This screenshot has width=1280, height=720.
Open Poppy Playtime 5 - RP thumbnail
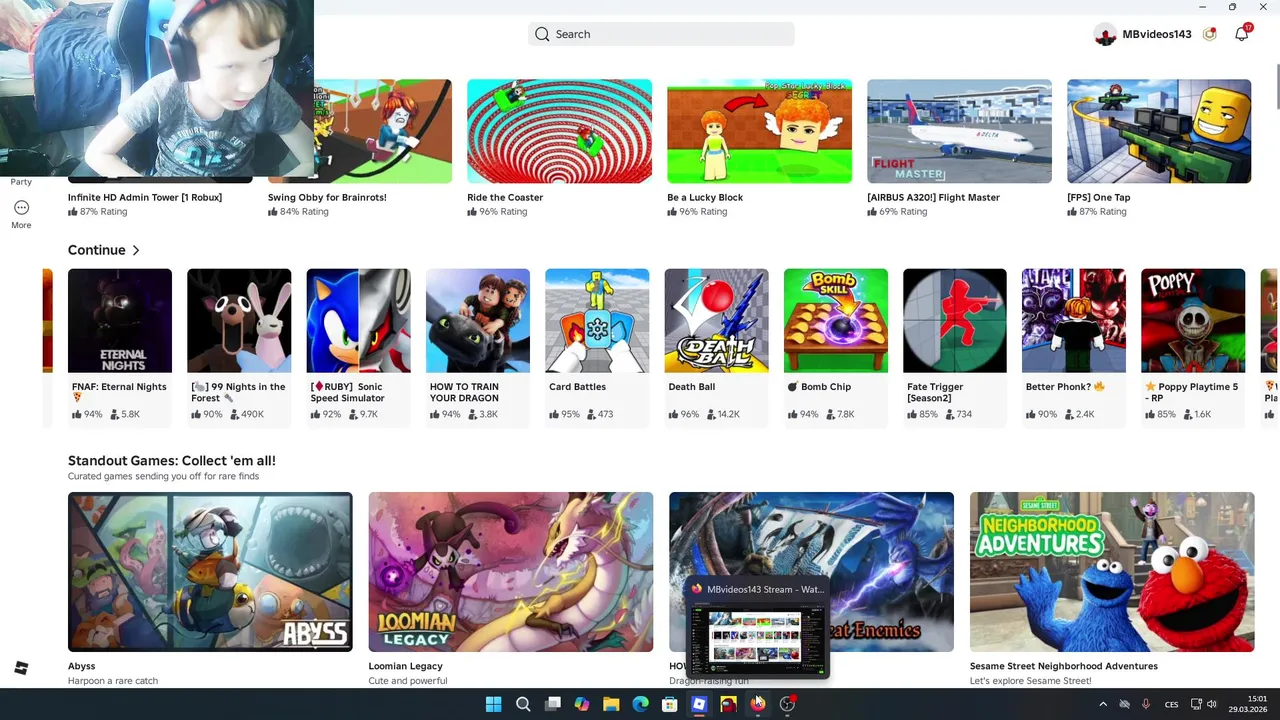[1193, 321]
